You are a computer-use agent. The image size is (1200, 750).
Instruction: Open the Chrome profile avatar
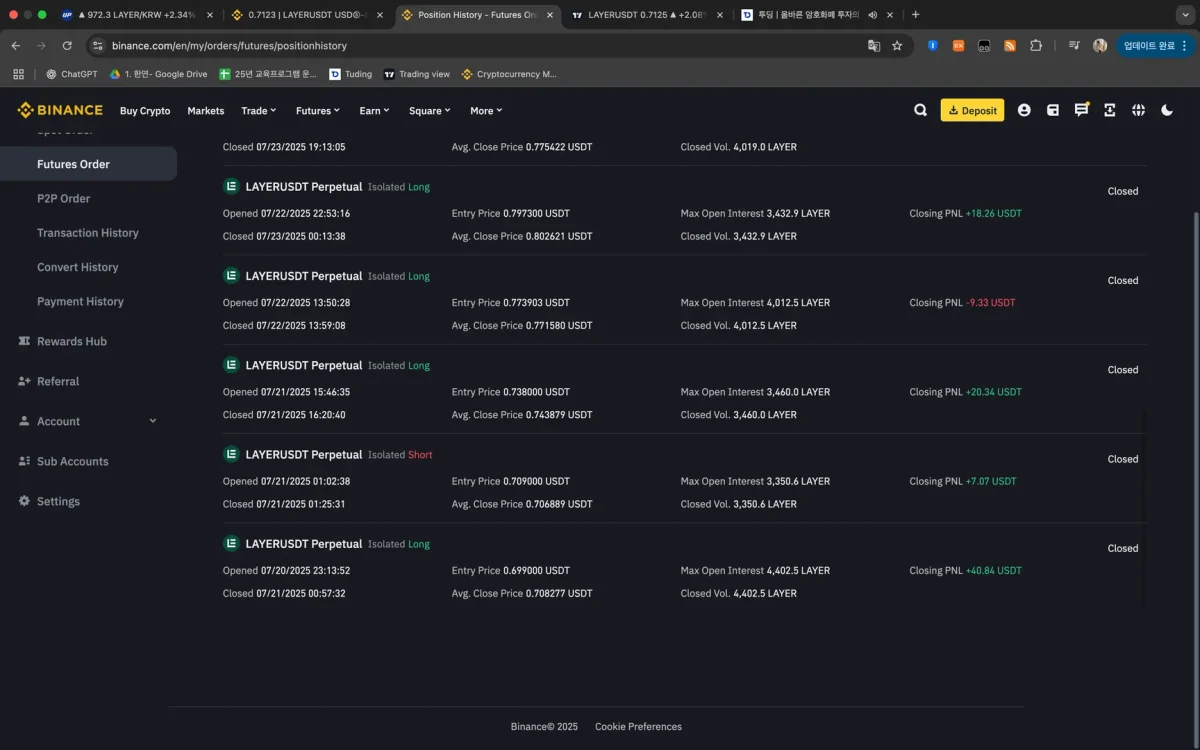1100,45
